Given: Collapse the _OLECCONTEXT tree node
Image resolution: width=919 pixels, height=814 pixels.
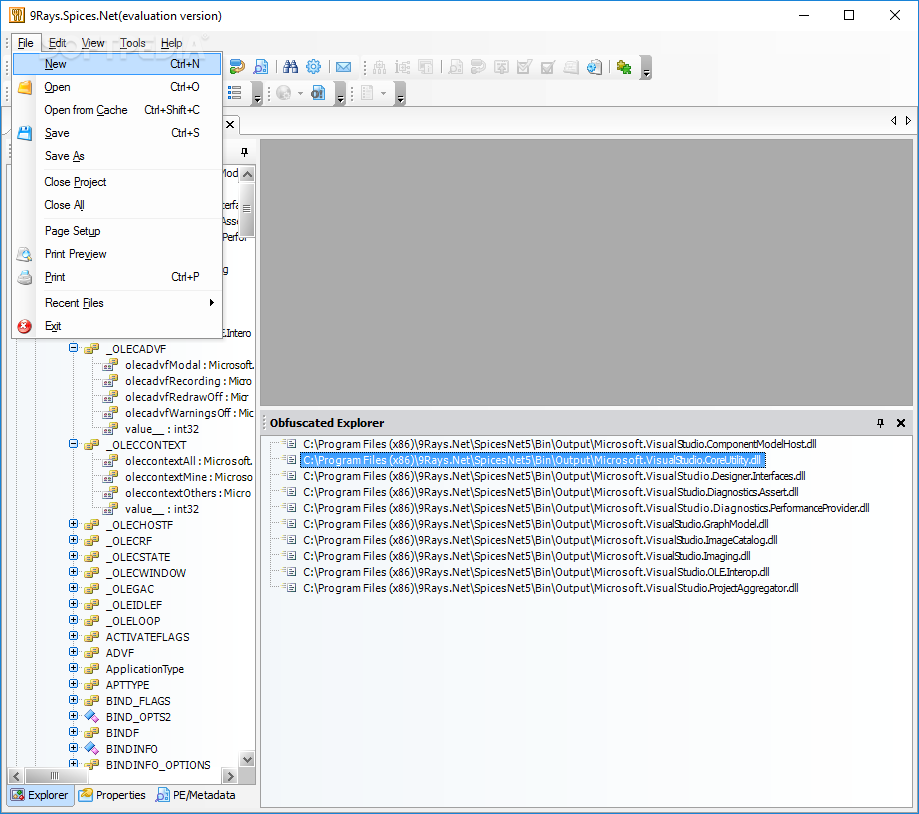Looking at the screenshot, I should tap(73, 444).
